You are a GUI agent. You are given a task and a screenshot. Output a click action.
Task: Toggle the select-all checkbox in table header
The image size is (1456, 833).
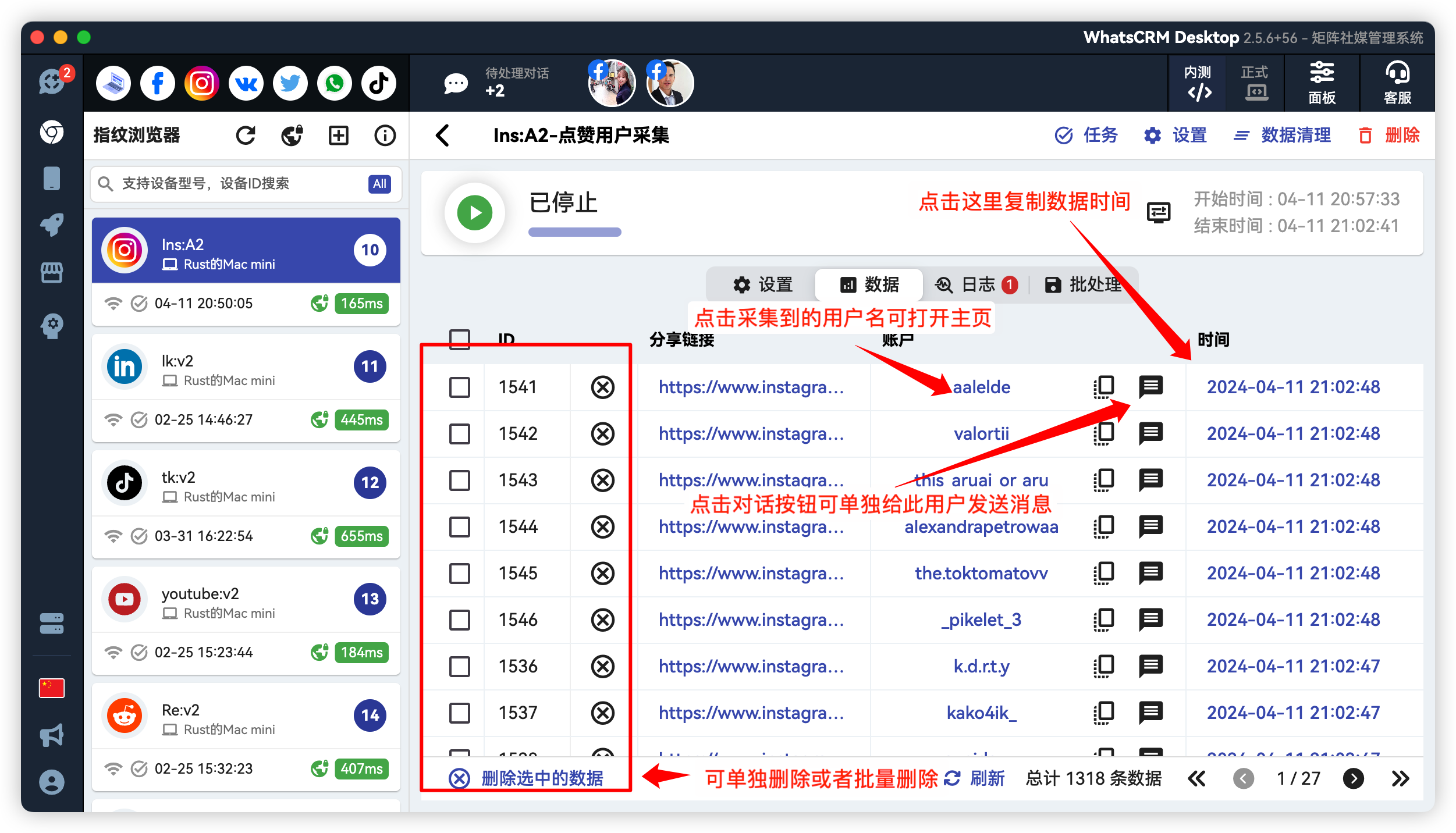459,339
